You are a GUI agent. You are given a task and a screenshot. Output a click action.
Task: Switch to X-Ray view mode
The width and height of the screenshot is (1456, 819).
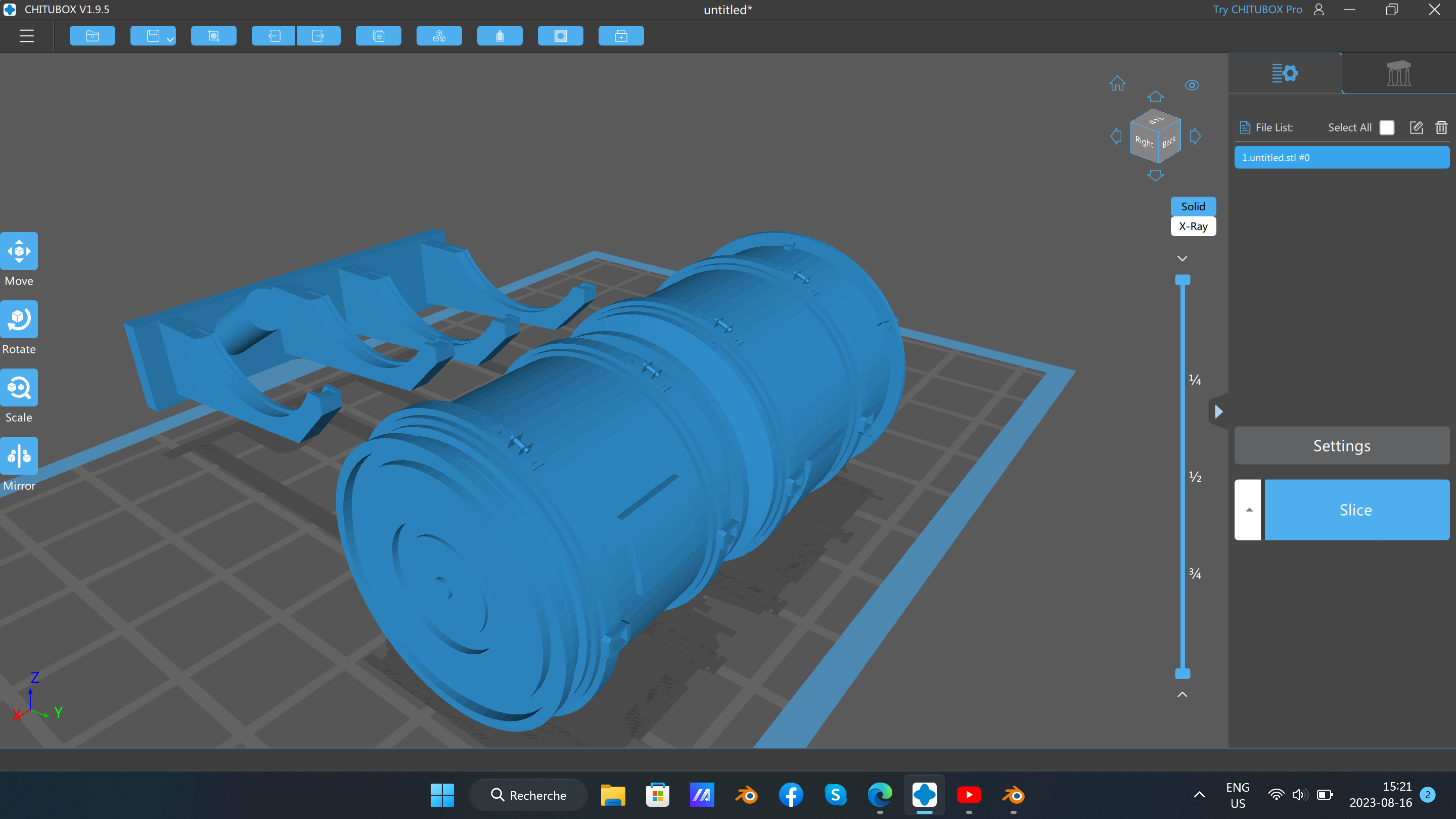pos(1193,226)
